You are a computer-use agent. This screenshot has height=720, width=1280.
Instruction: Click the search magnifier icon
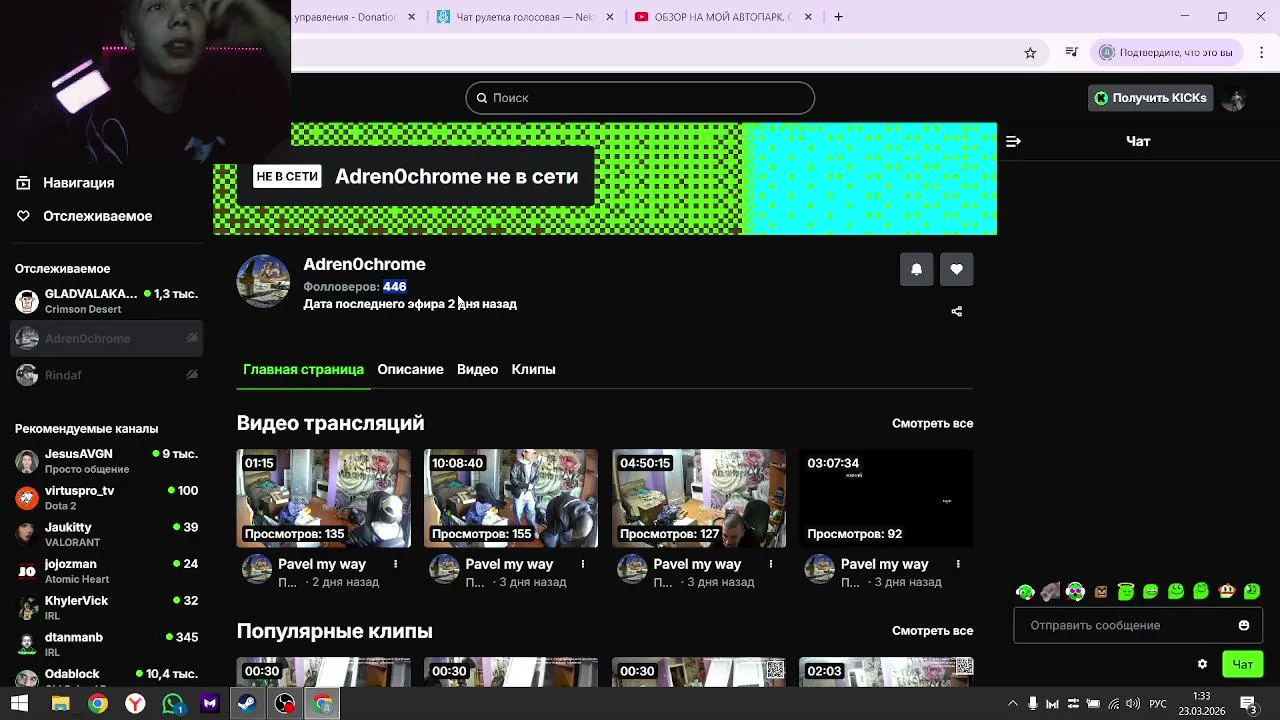point(481,98)
